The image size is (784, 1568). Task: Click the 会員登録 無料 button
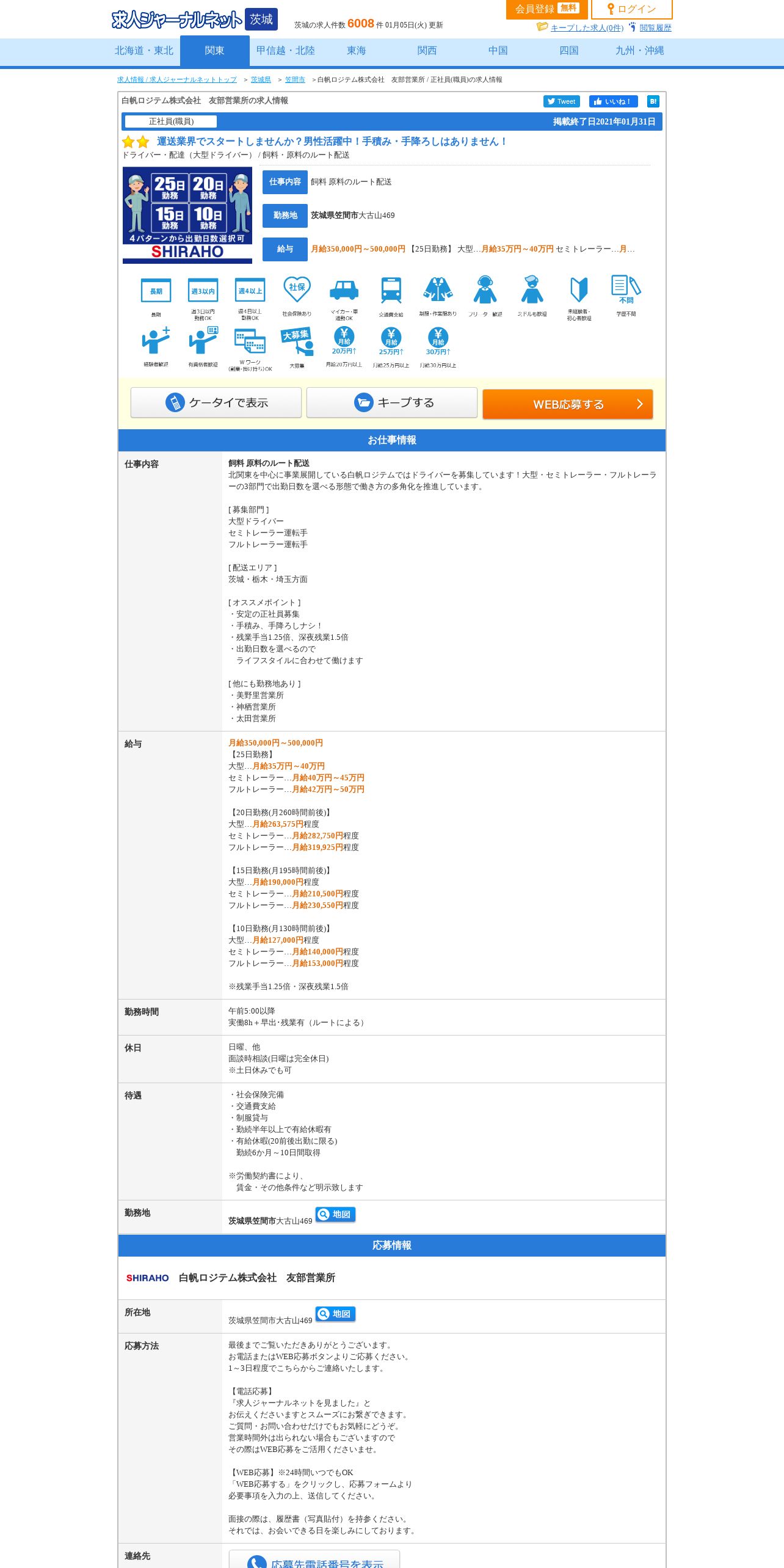pyautogui.click(x=546, y=9)
